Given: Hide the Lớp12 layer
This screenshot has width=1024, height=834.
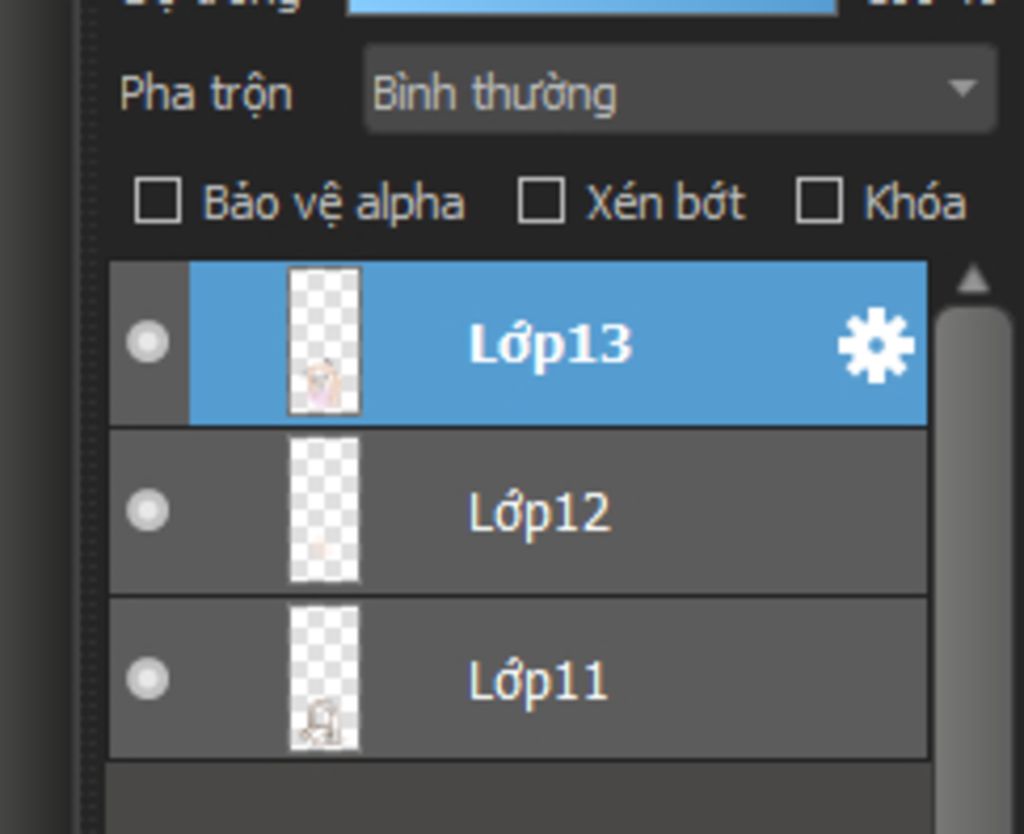Looking at the screenshot, I should click(x=148, y=511).
